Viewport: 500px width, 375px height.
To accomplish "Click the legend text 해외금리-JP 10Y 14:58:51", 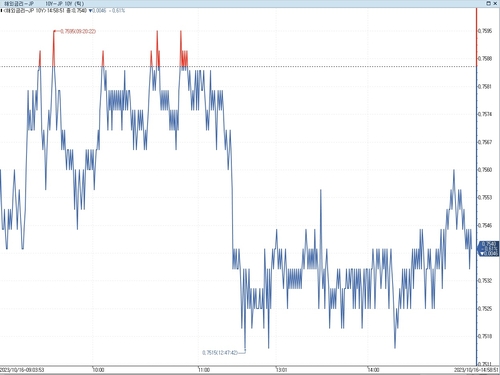I will point(34,11).
